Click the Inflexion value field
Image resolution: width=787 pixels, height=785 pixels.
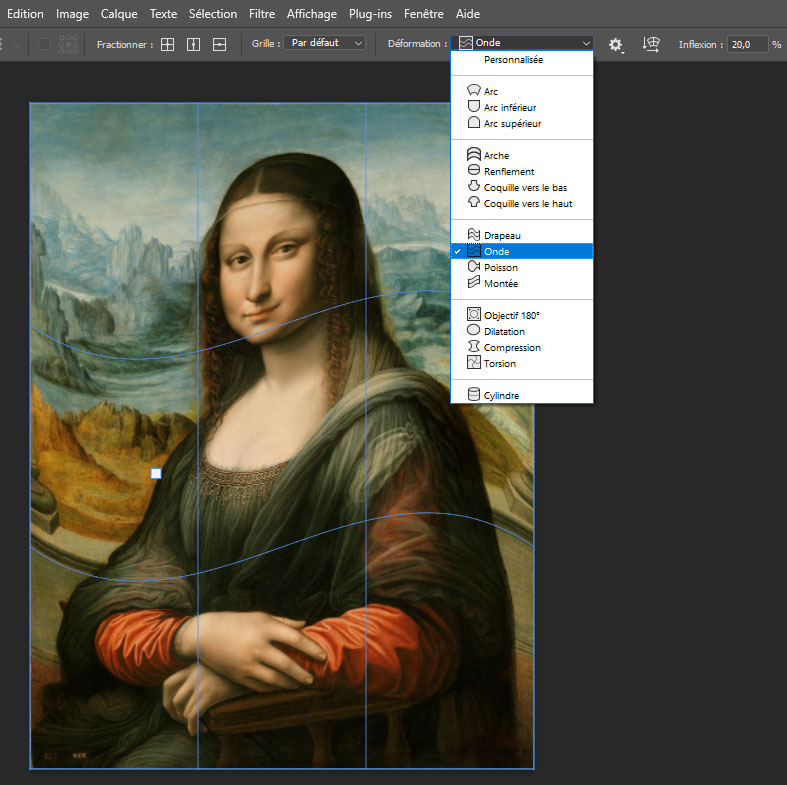tap(747, 44)
